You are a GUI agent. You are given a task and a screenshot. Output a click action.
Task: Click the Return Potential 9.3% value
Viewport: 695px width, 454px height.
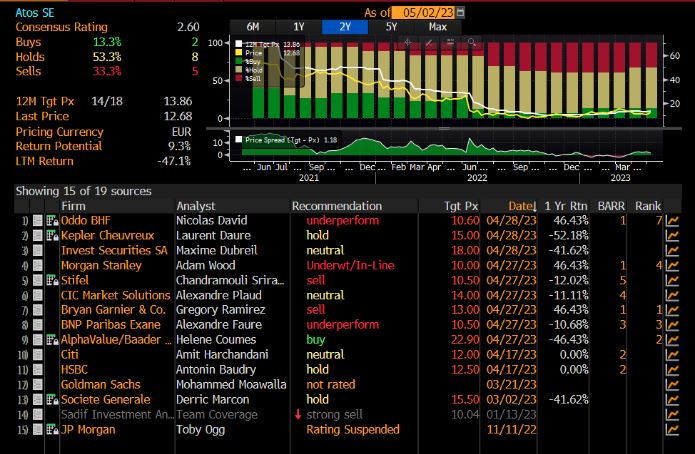point(180,146)
